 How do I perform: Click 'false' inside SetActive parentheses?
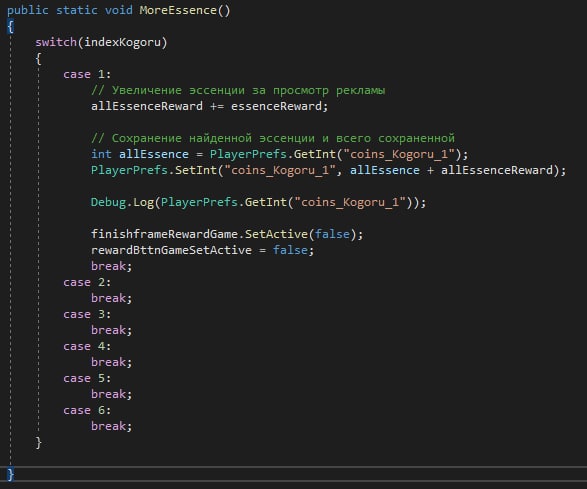pyautogui.click(x=332, y=234)
